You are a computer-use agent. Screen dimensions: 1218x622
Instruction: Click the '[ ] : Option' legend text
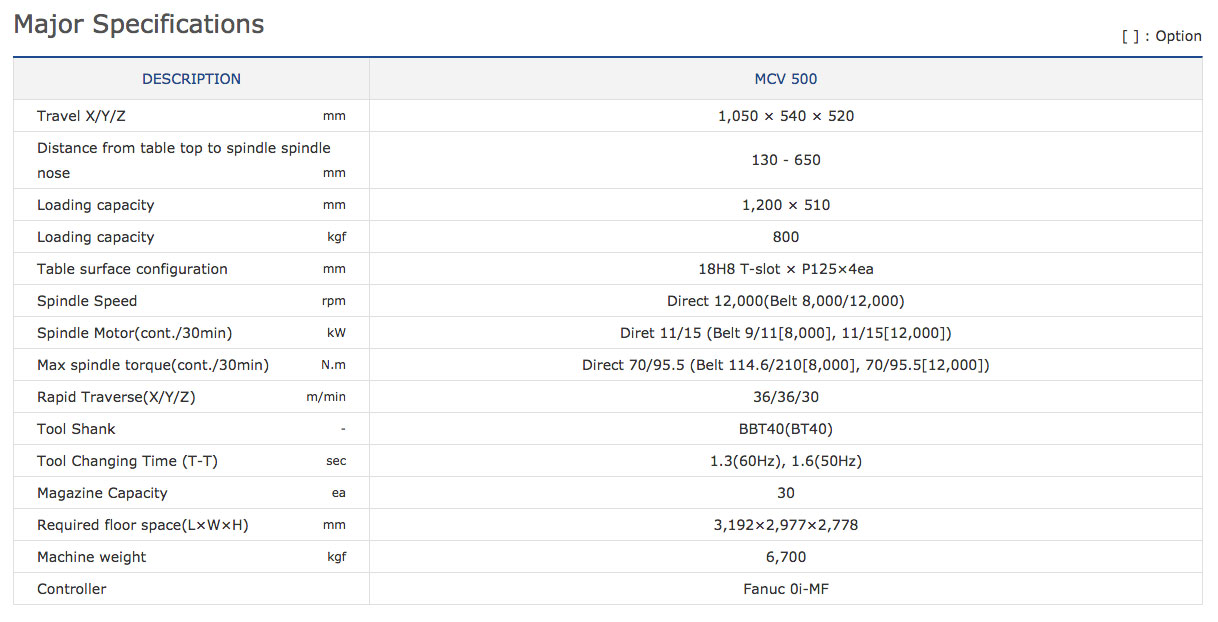(1161, 36)
